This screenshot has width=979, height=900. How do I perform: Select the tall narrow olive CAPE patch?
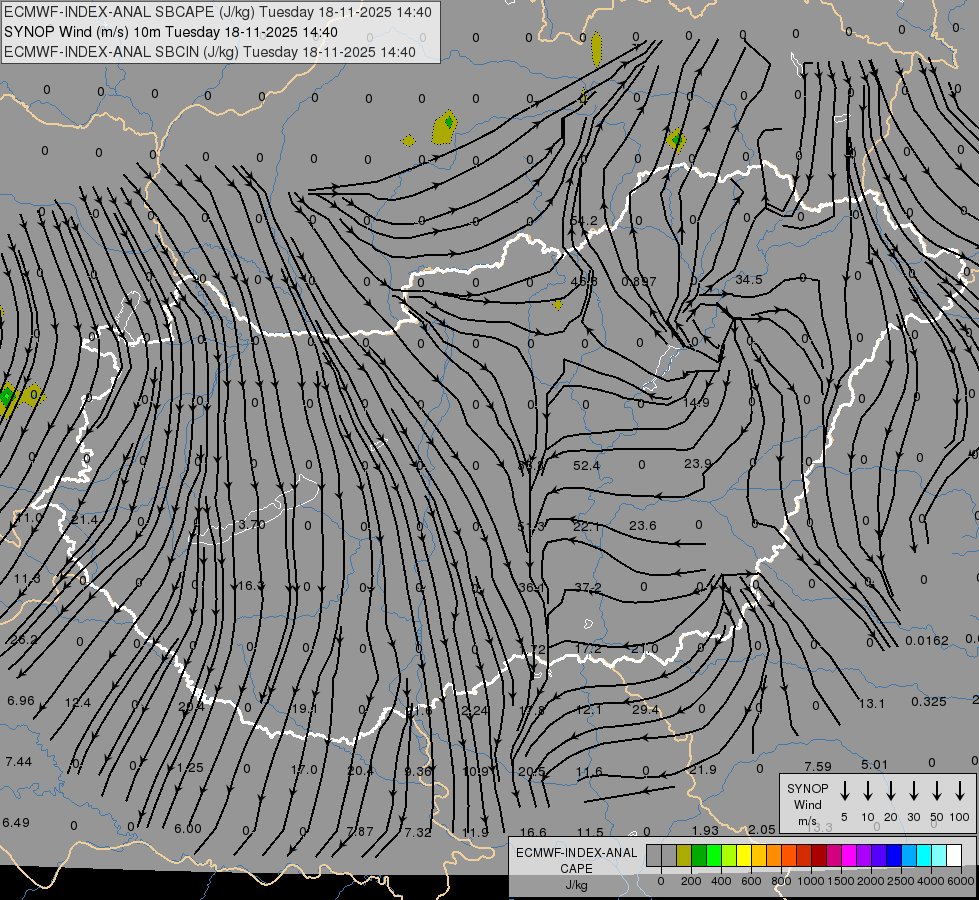pyautogui.click(x=597, y=49)
